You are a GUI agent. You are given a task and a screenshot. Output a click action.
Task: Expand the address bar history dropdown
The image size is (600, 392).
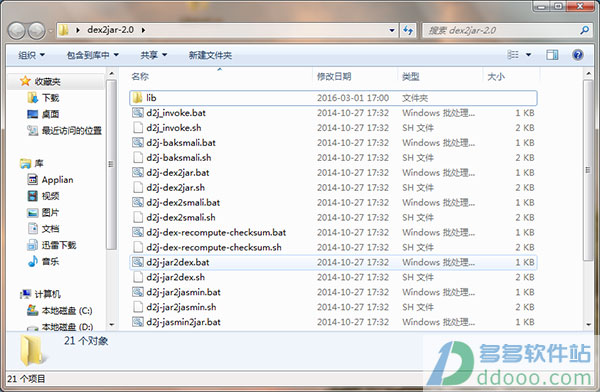pos(392,30)
